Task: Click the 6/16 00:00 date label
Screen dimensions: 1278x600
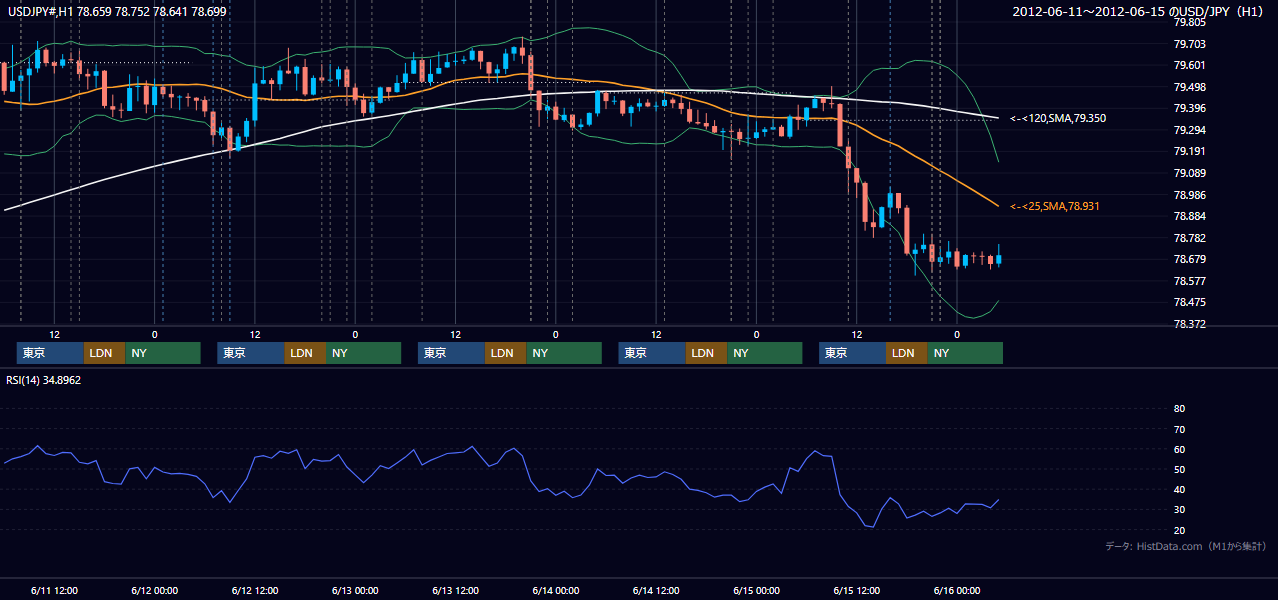Action: (957, 590)
